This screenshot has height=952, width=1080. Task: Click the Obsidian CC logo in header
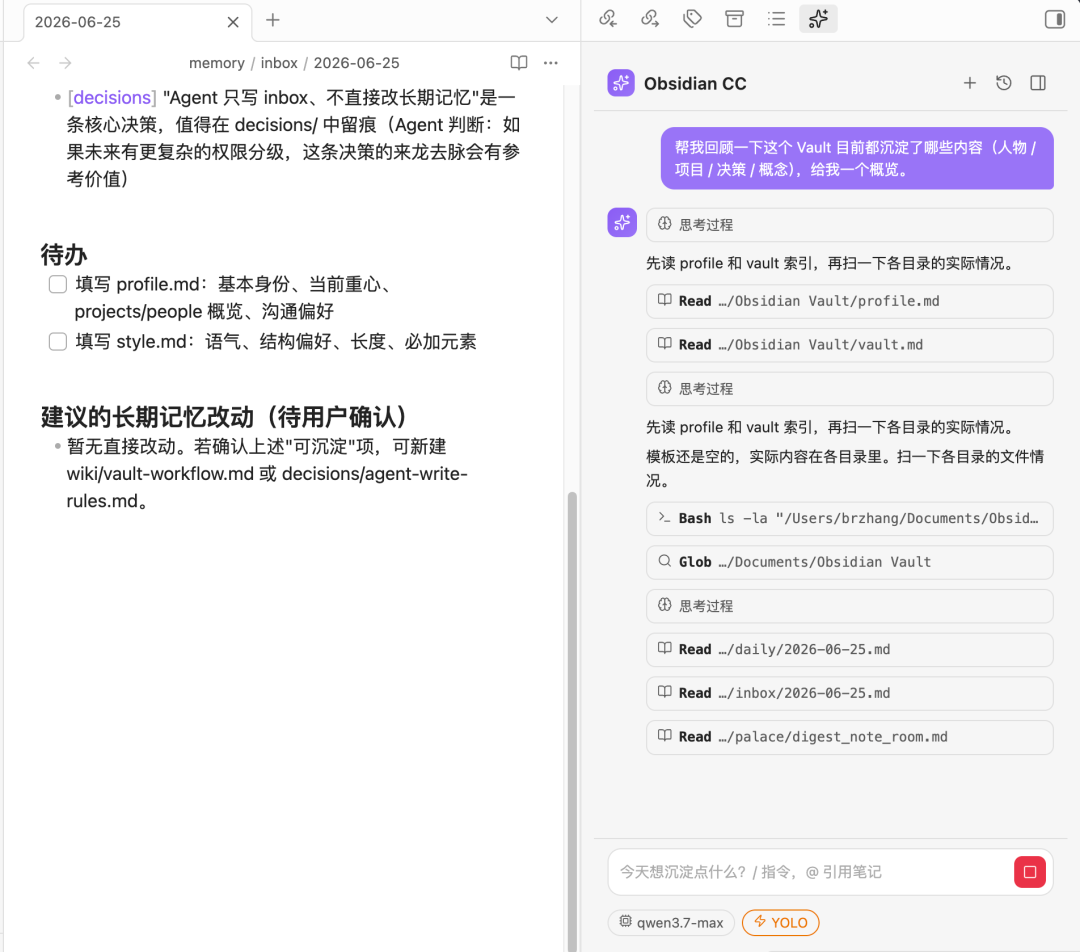[621, 83]
